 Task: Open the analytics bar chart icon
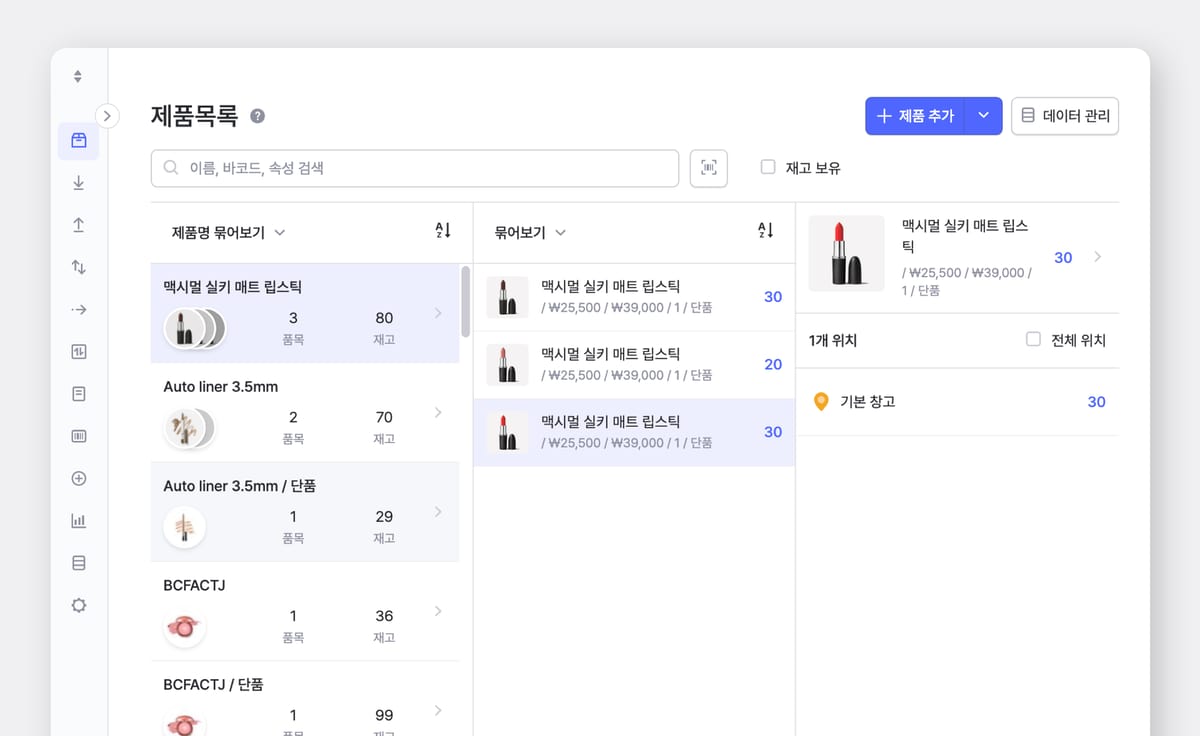[x=78, y=520]
